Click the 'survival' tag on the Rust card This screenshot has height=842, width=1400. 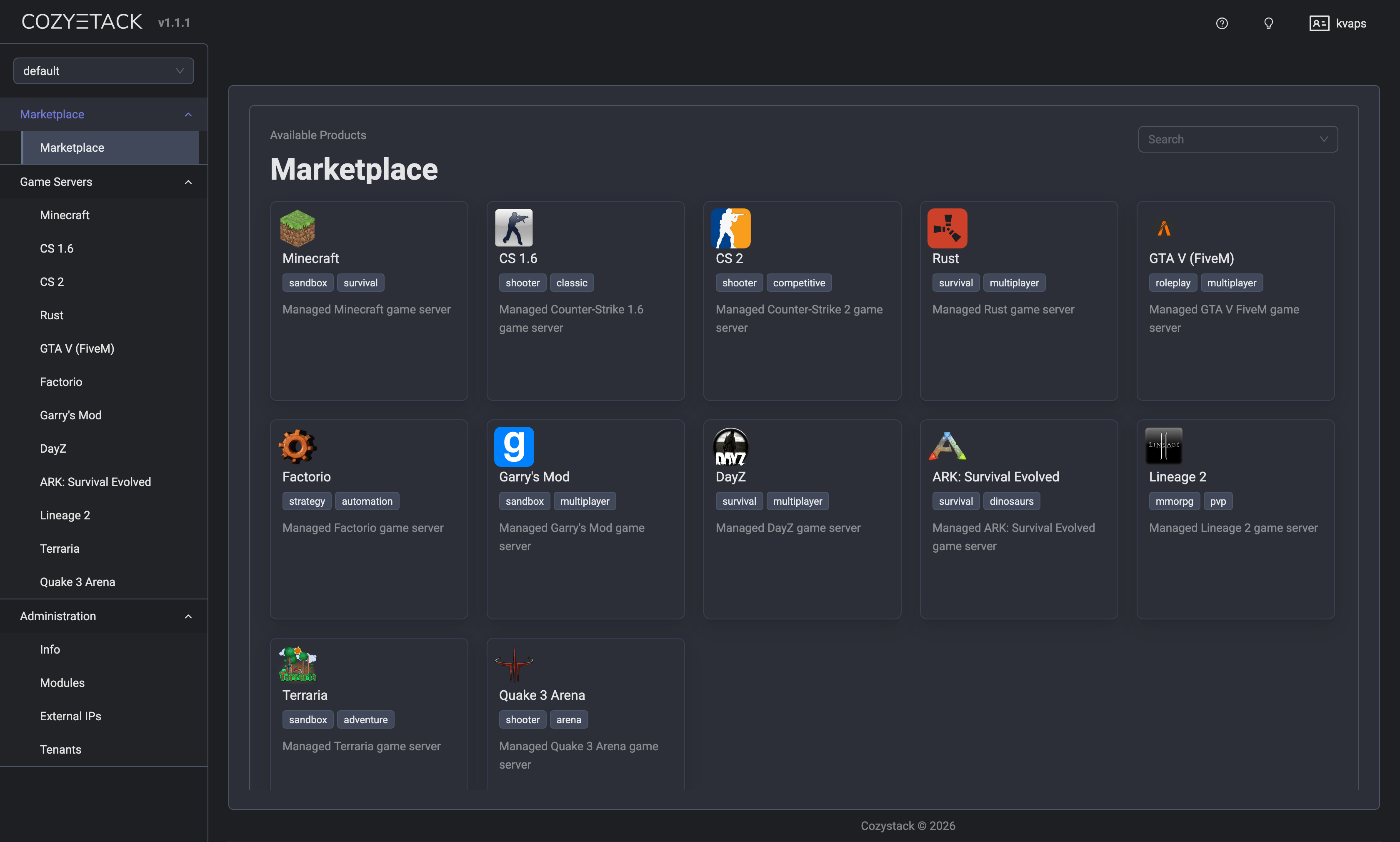pos(955,282)
